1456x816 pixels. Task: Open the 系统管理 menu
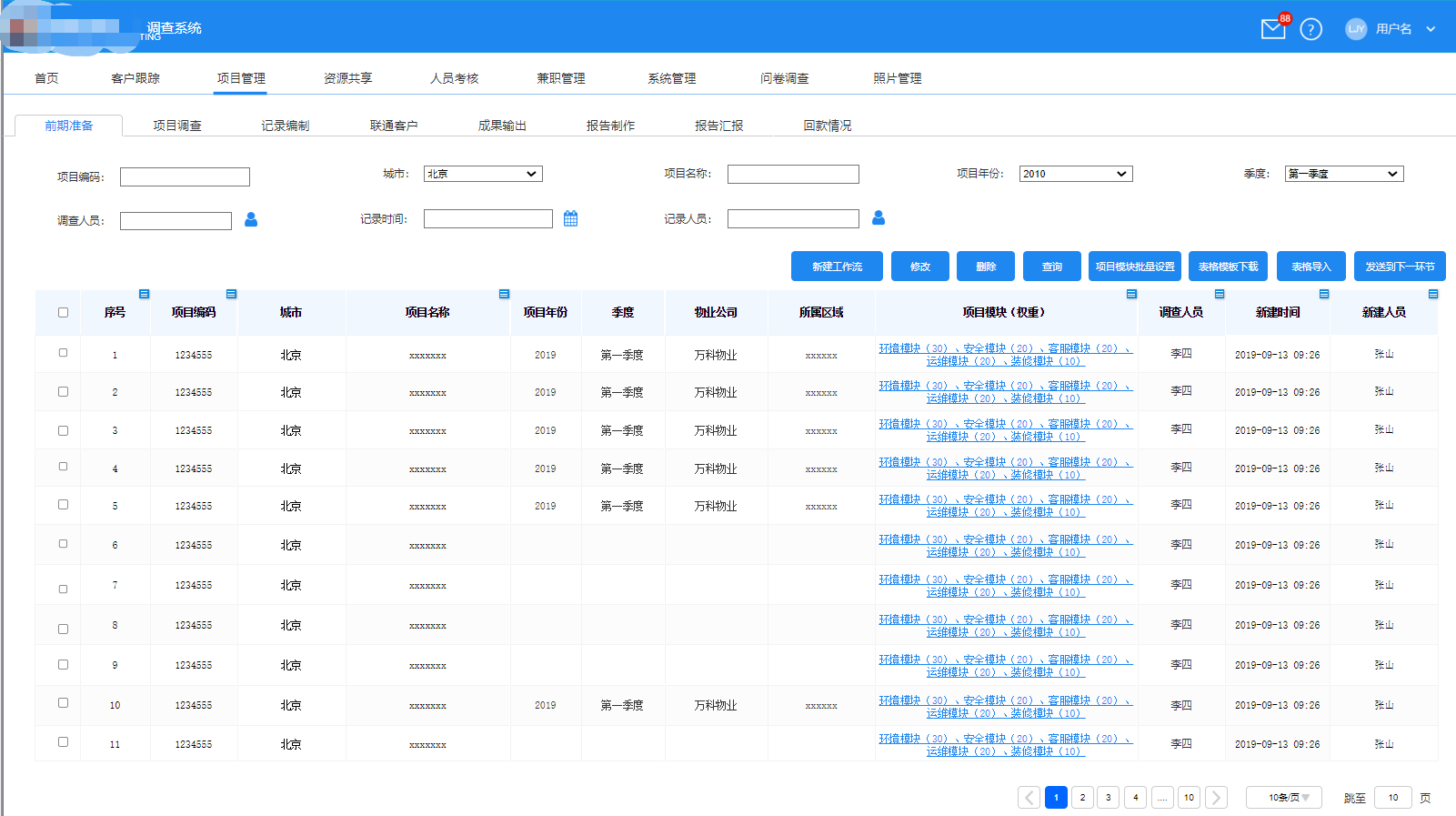click(672, 78)
